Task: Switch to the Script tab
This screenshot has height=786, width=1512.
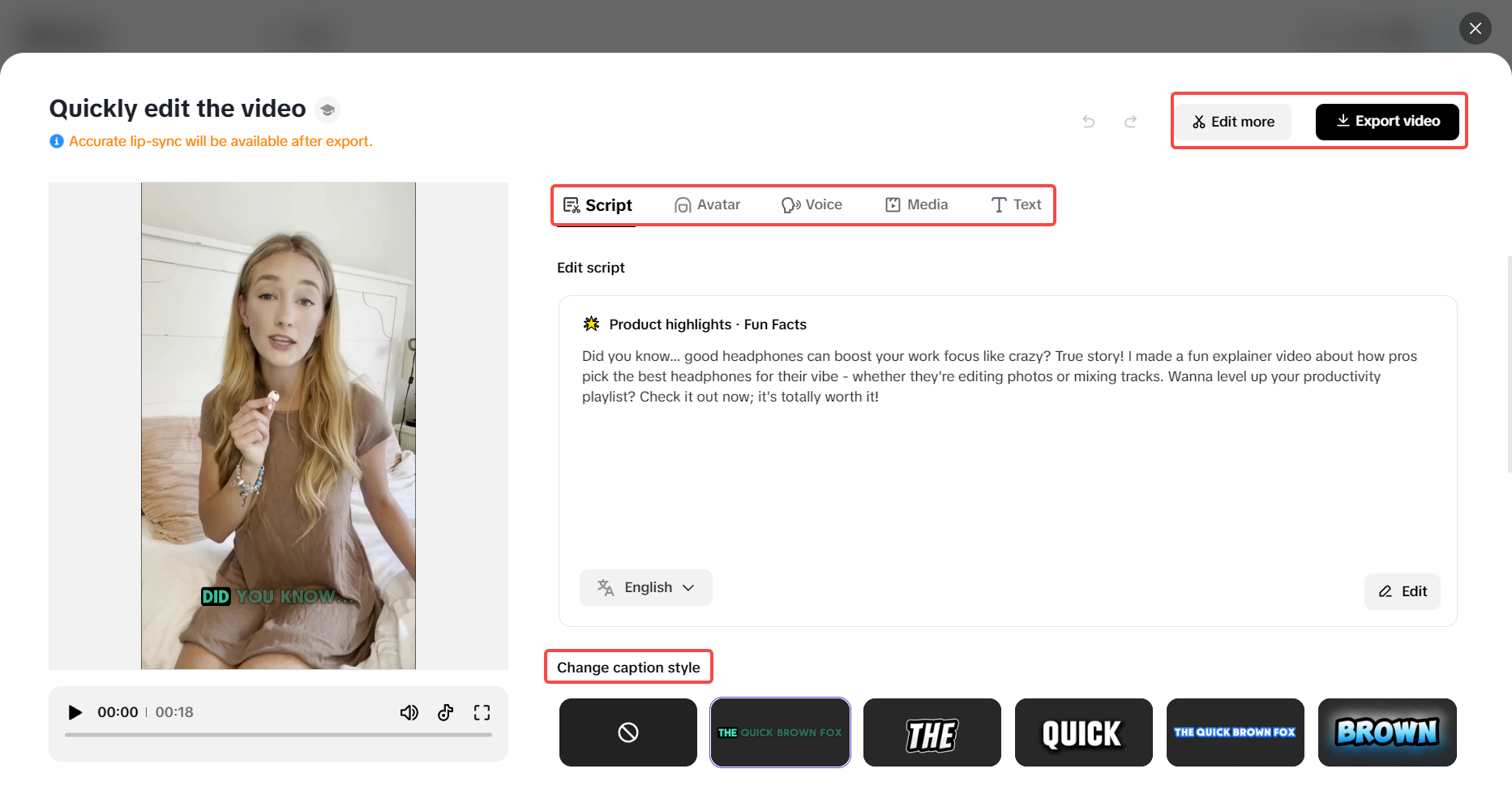Action: [598, 205]
